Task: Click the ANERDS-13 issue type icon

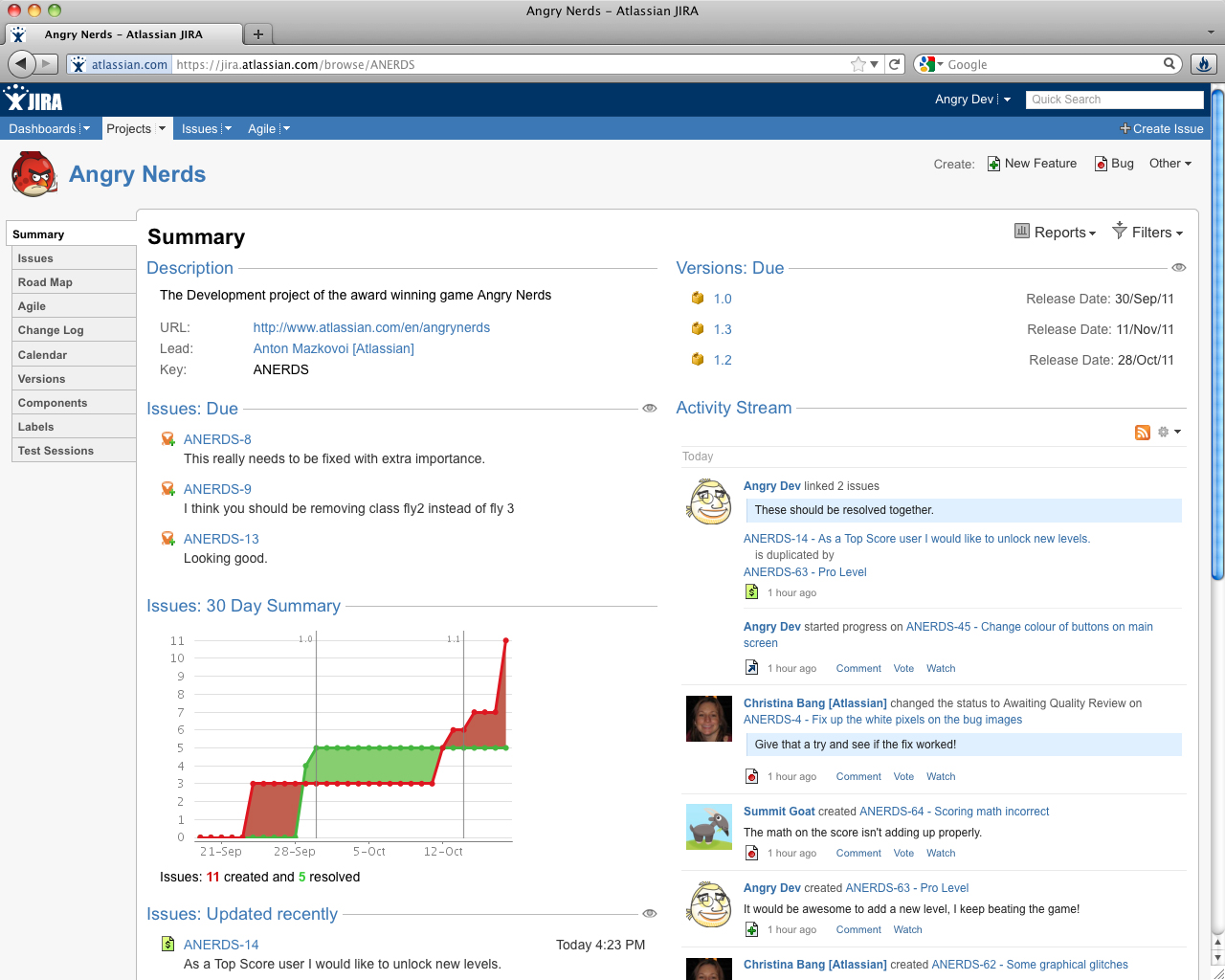Action: (x=167, y=539)
